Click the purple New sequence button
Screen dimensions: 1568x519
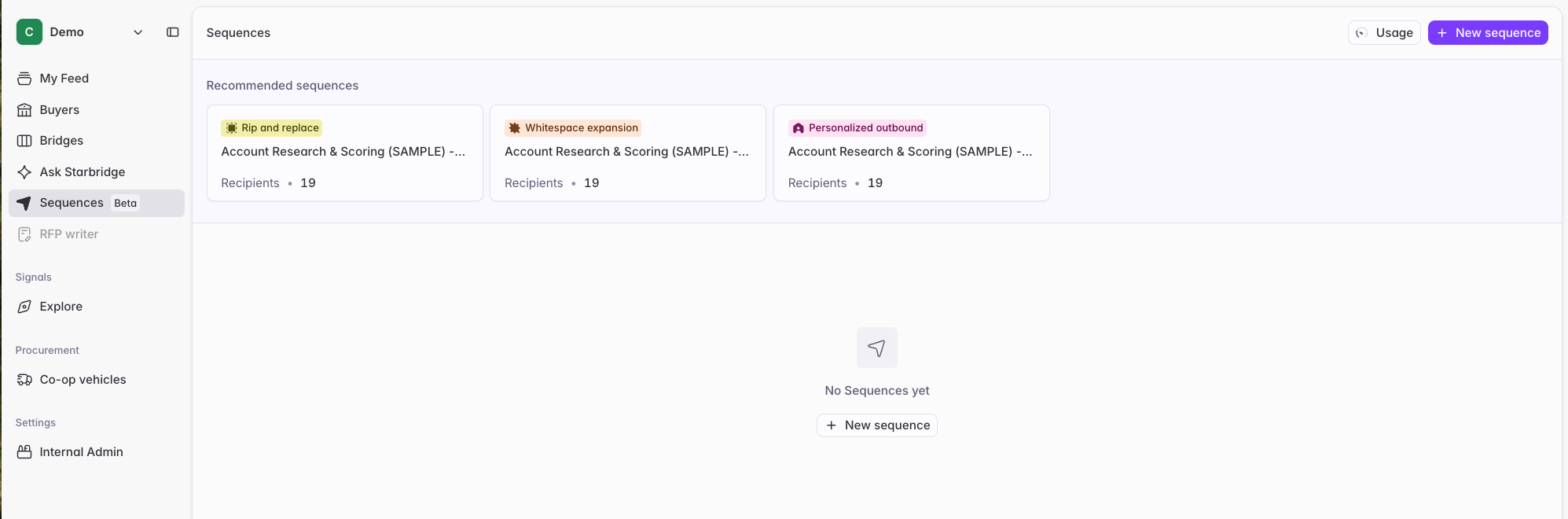pos(1488,33)
